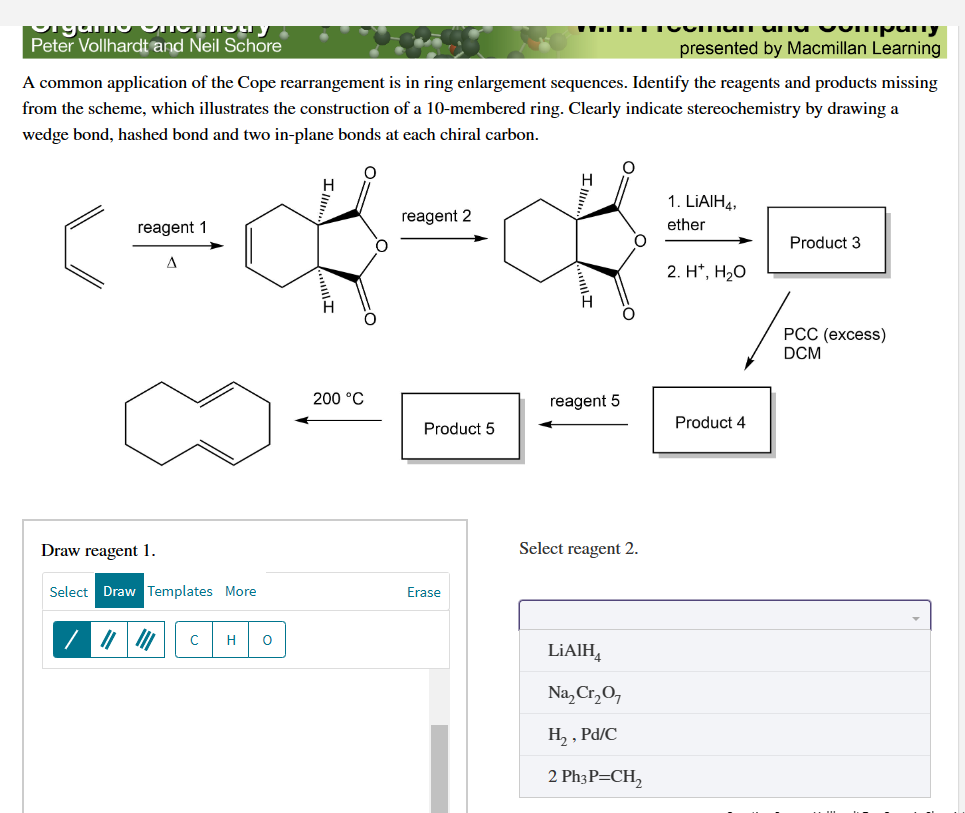
Task: Click the H atom button
Action: (229, 640)
